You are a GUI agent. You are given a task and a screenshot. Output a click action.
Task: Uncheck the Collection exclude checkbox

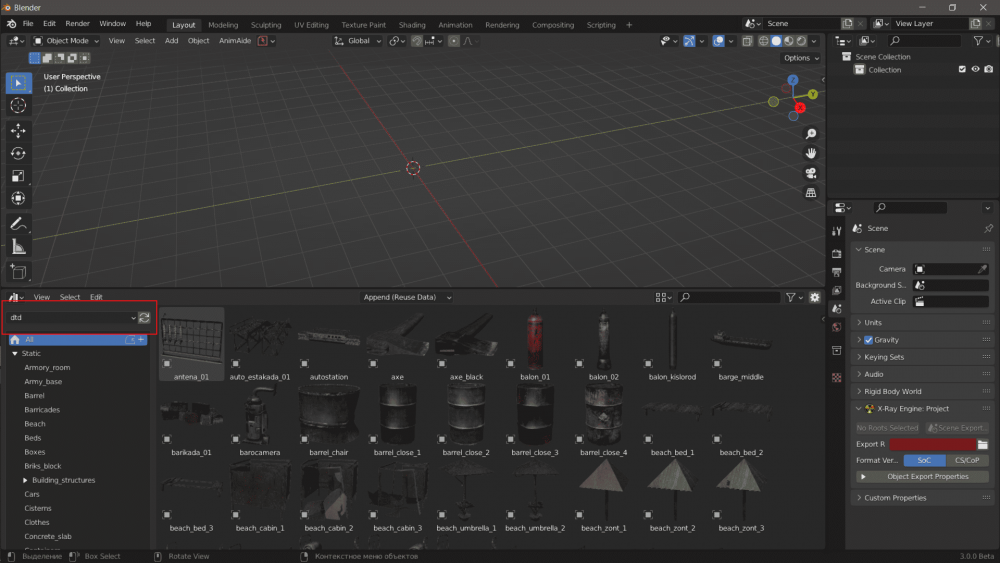[962, 70]
